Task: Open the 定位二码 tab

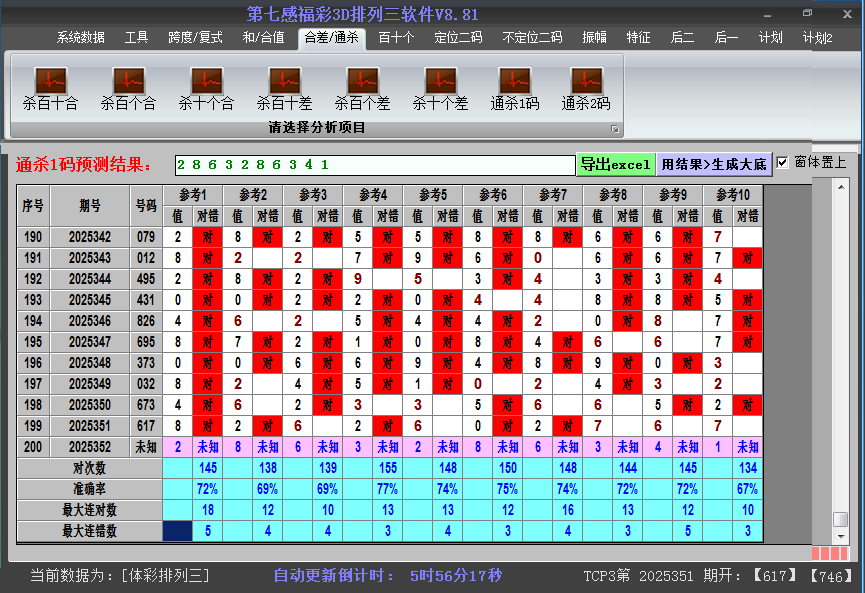Action: tap(458, 38)
